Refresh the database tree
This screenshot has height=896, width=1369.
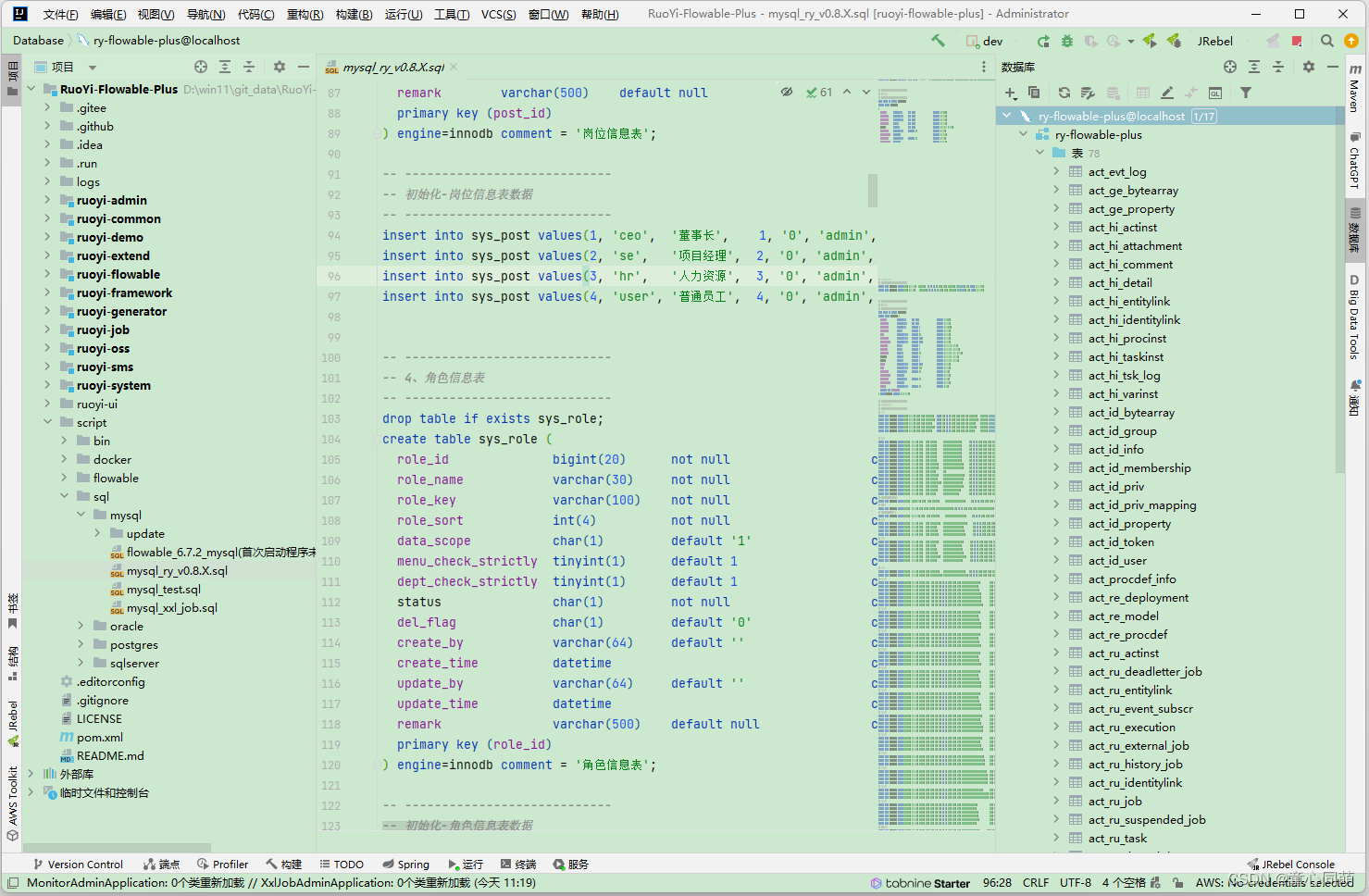[1064, 93]
